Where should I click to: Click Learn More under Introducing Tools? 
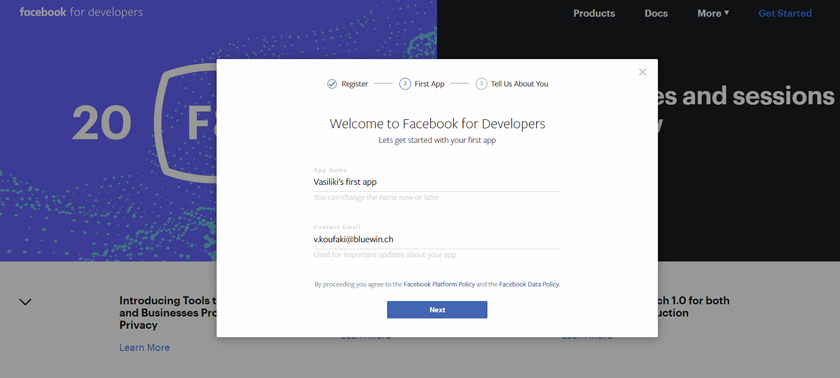[x=145, y=347]
